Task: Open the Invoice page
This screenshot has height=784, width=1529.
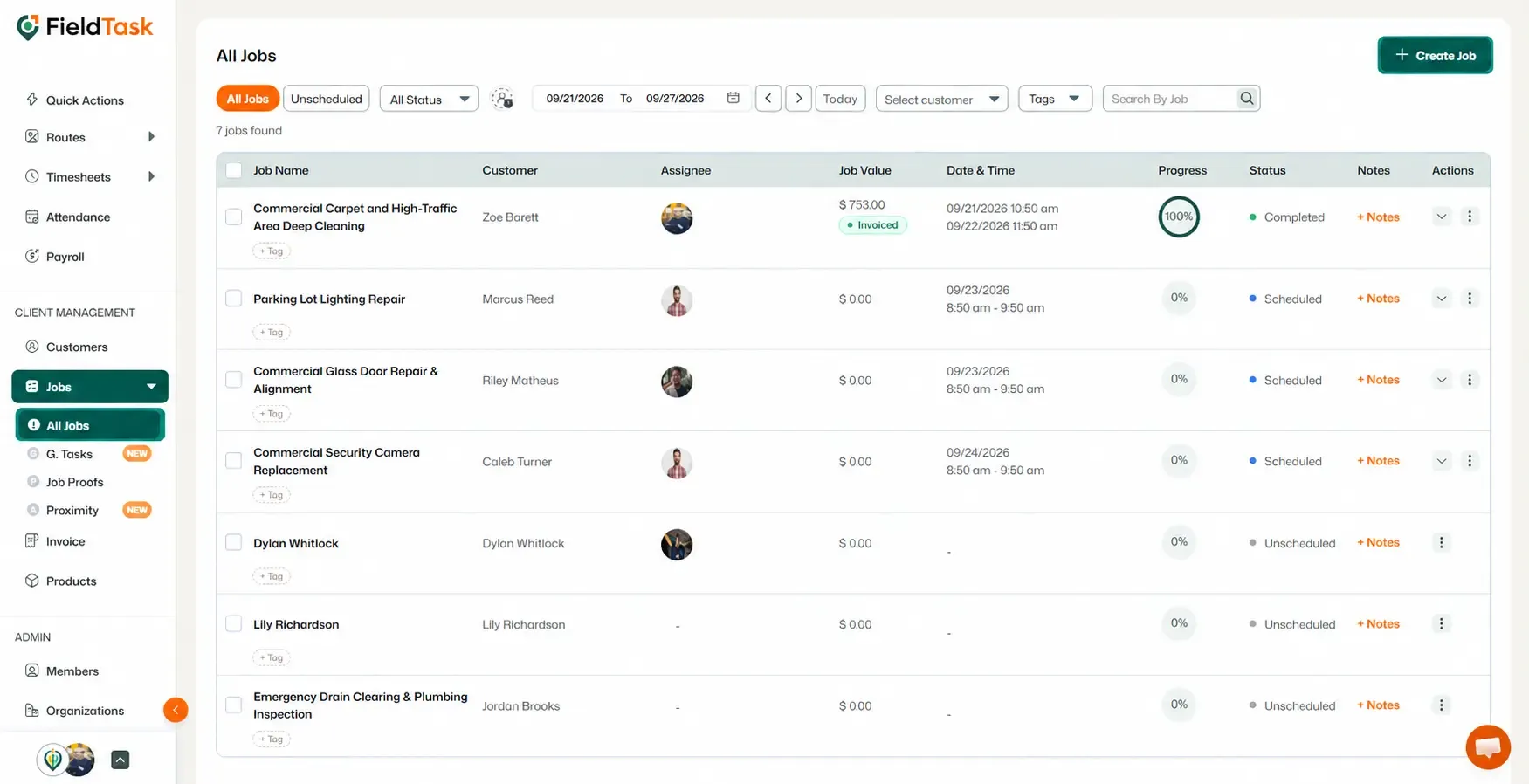Action: [65, 541]
